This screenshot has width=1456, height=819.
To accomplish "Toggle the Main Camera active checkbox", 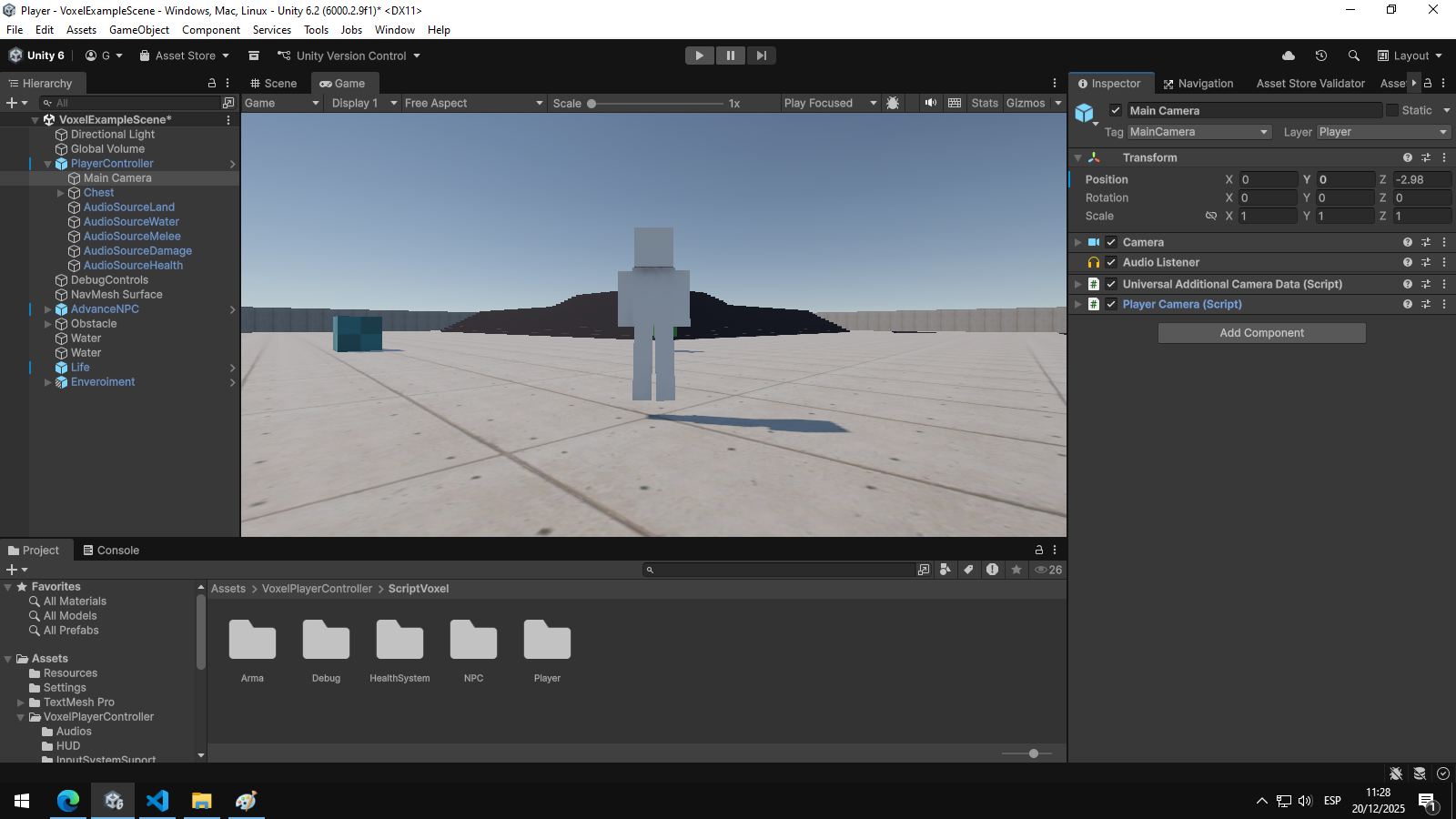I will (x=1116, y=110).
